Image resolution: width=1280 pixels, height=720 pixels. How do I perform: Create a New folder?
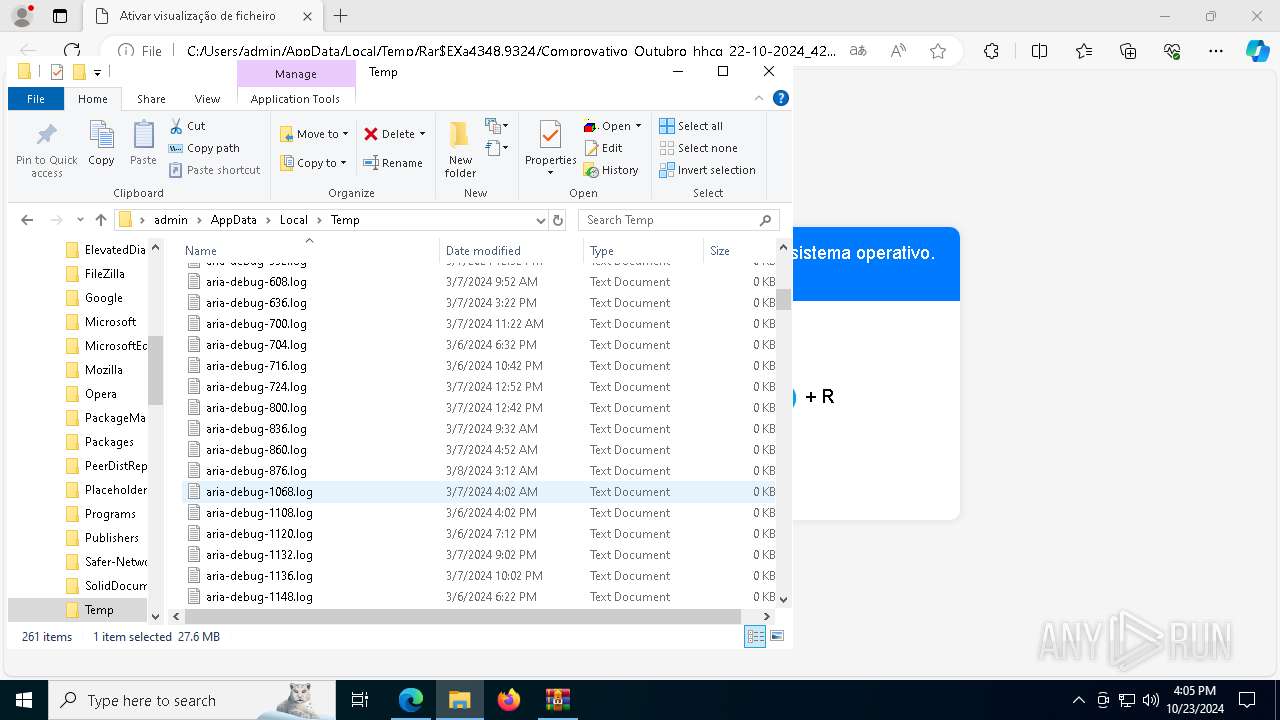(x=460, y=149)
